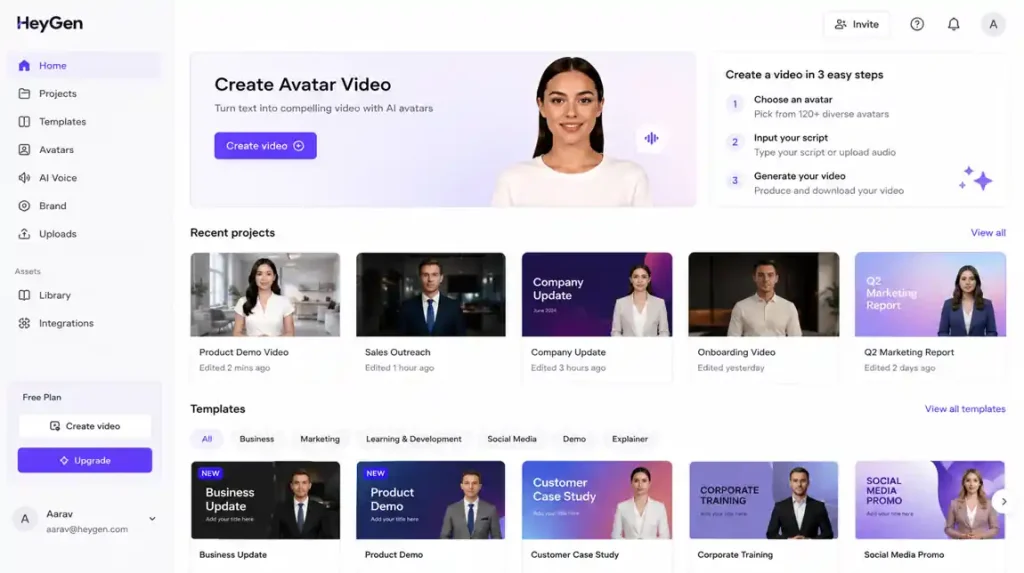The height and width of the screenshot is (573, 1024).
Task: Open Business Update template card
Action: point(265,500)
